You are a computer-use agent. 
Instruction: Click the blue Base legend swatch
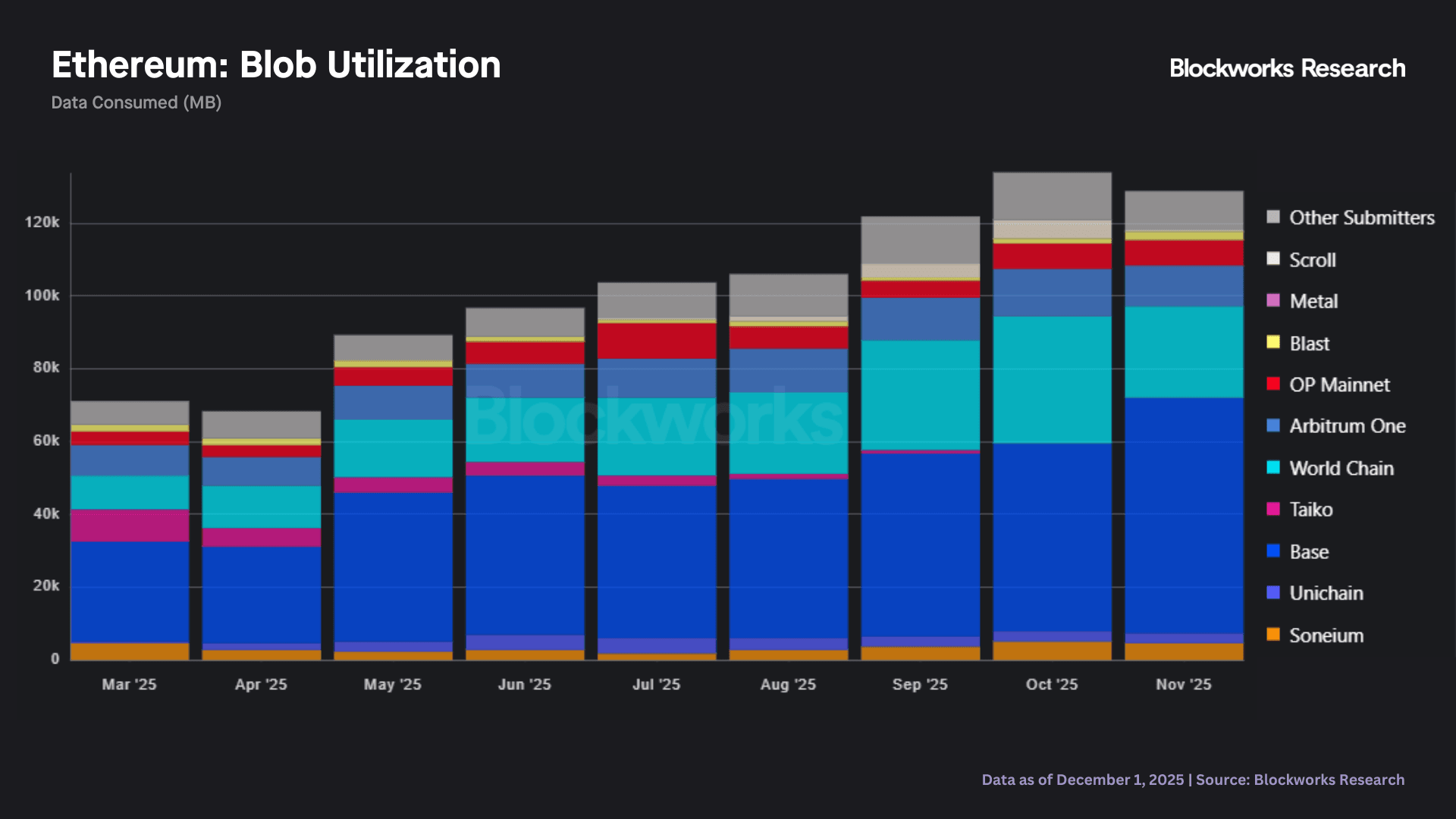click(x=1273, y=551)
